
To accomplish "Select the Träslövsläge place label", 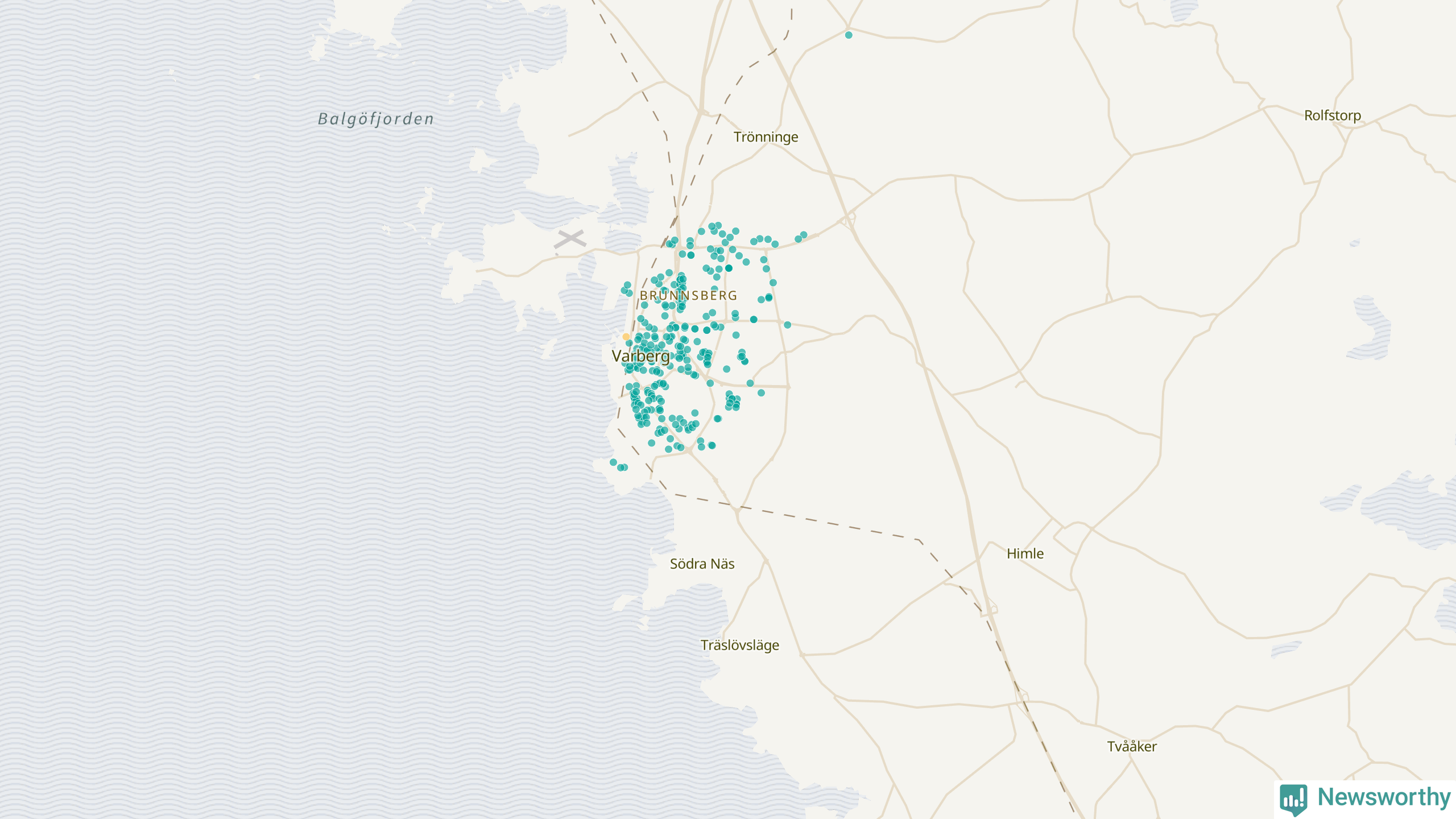I will click(x=739, y=645).
